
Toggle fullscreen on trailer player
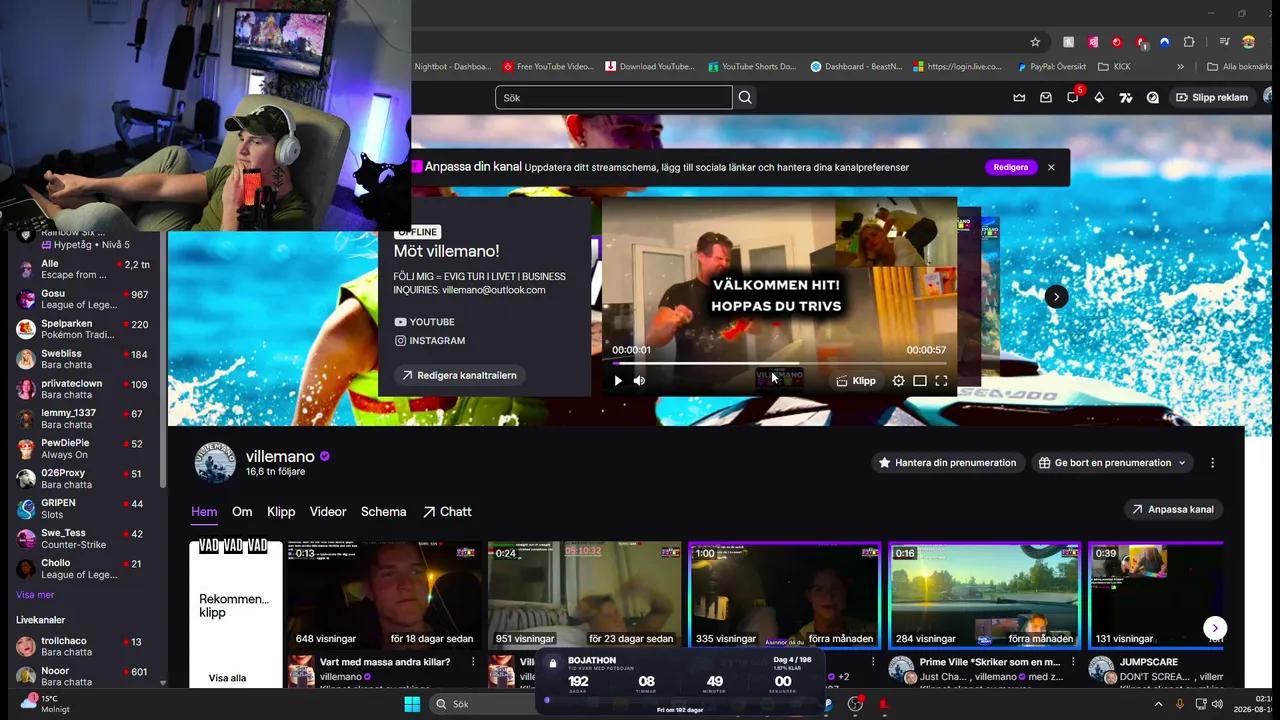point(941,381)
